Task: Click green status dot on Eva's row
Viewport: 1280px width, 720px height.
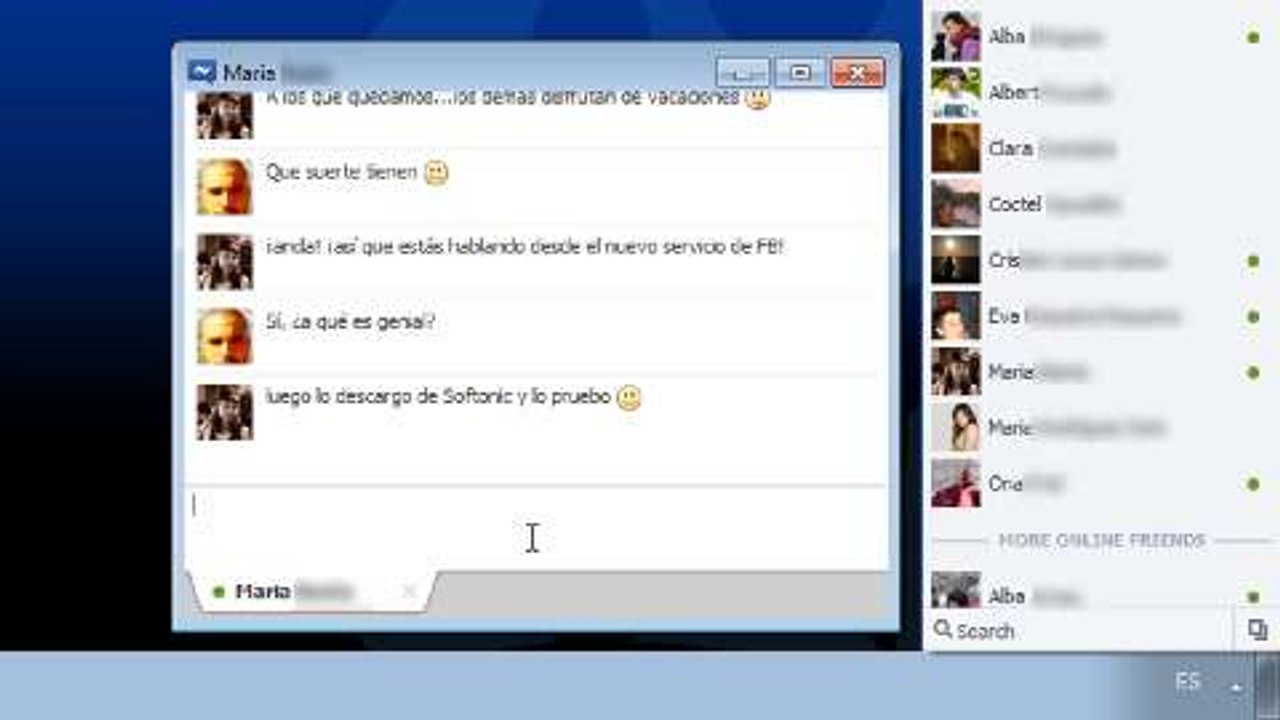Action: click(1253, 317)
